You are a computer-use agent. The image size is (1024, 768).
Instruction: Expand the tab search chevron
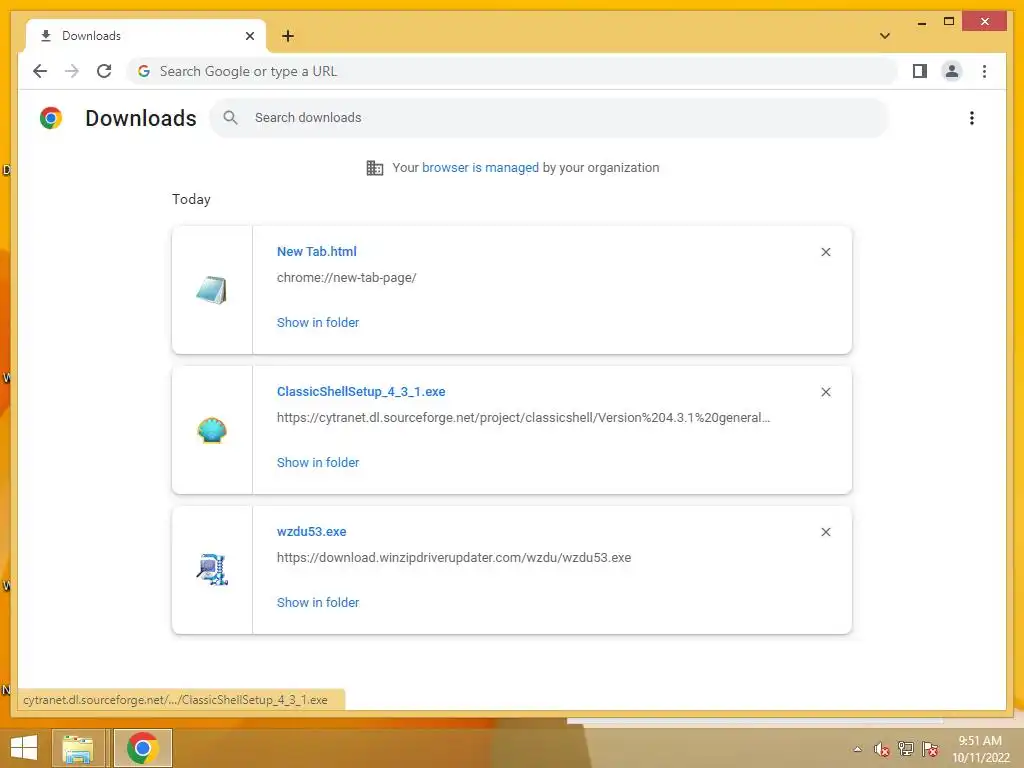pos(885,36)
